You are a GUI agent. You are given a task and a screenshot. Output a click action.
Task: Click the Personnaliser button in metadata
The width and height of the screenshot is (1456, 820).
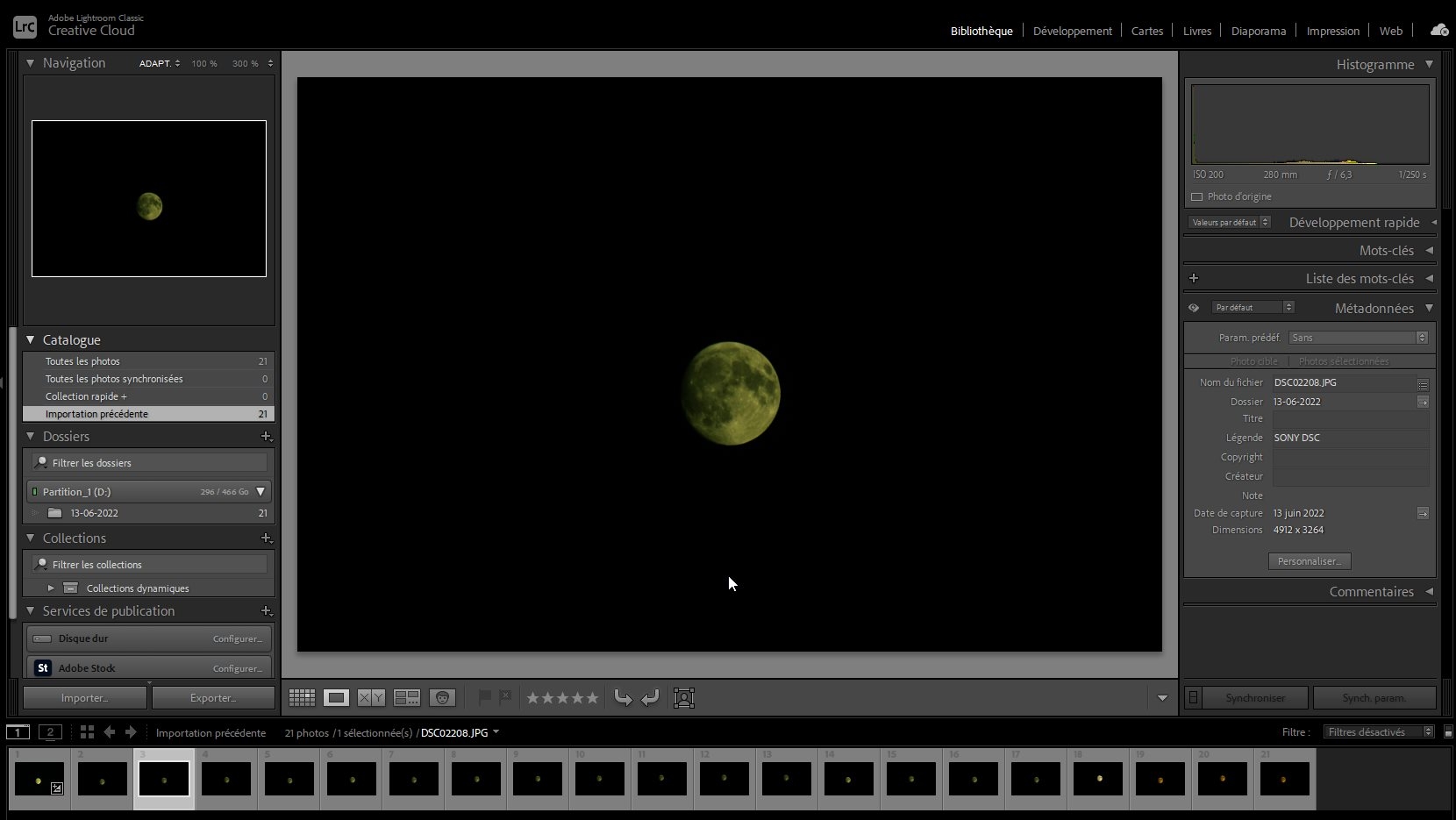pyautogui.click(x=1309, y=561)
